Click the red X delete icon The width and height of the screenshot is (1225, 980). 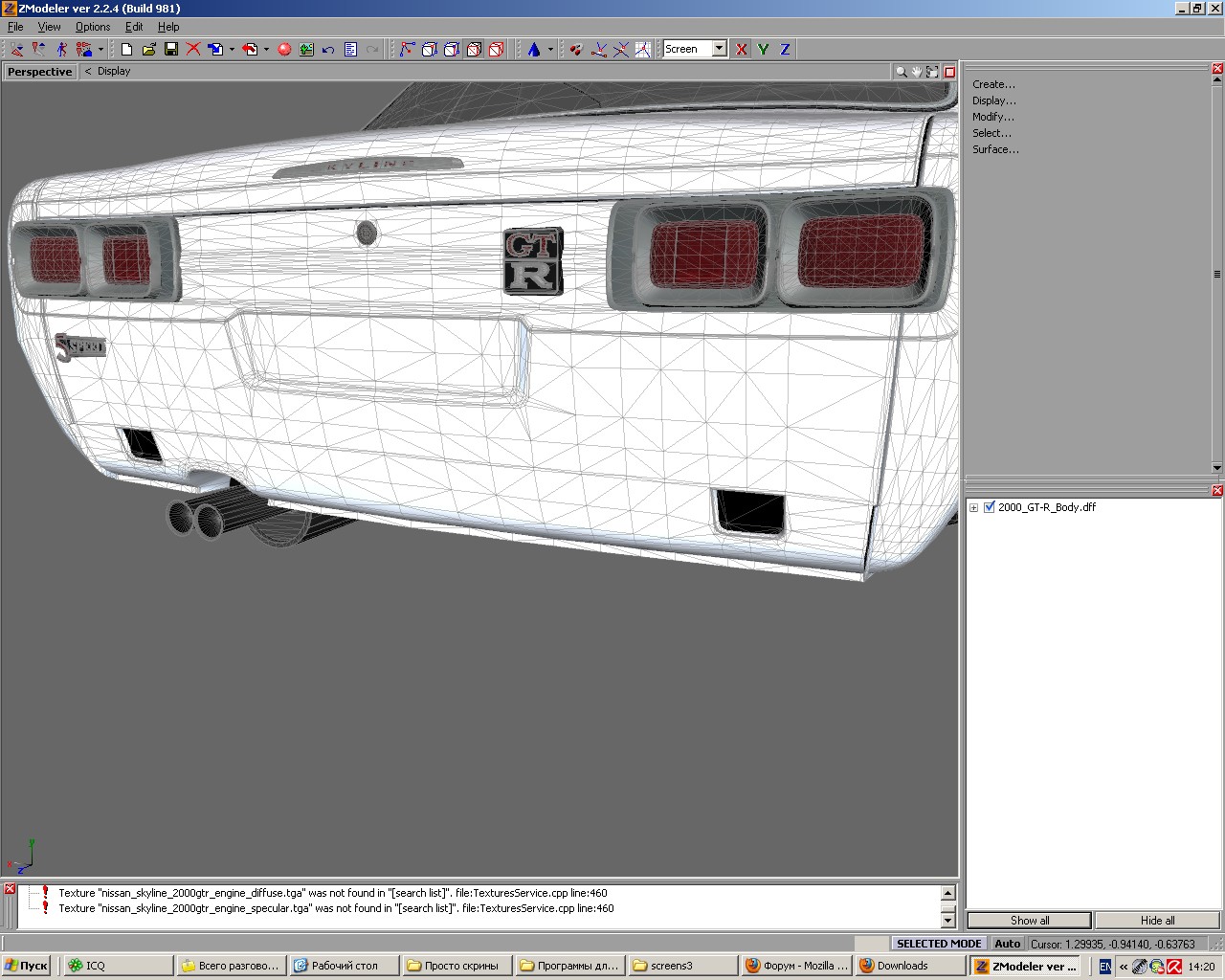[x=192, y=49]
